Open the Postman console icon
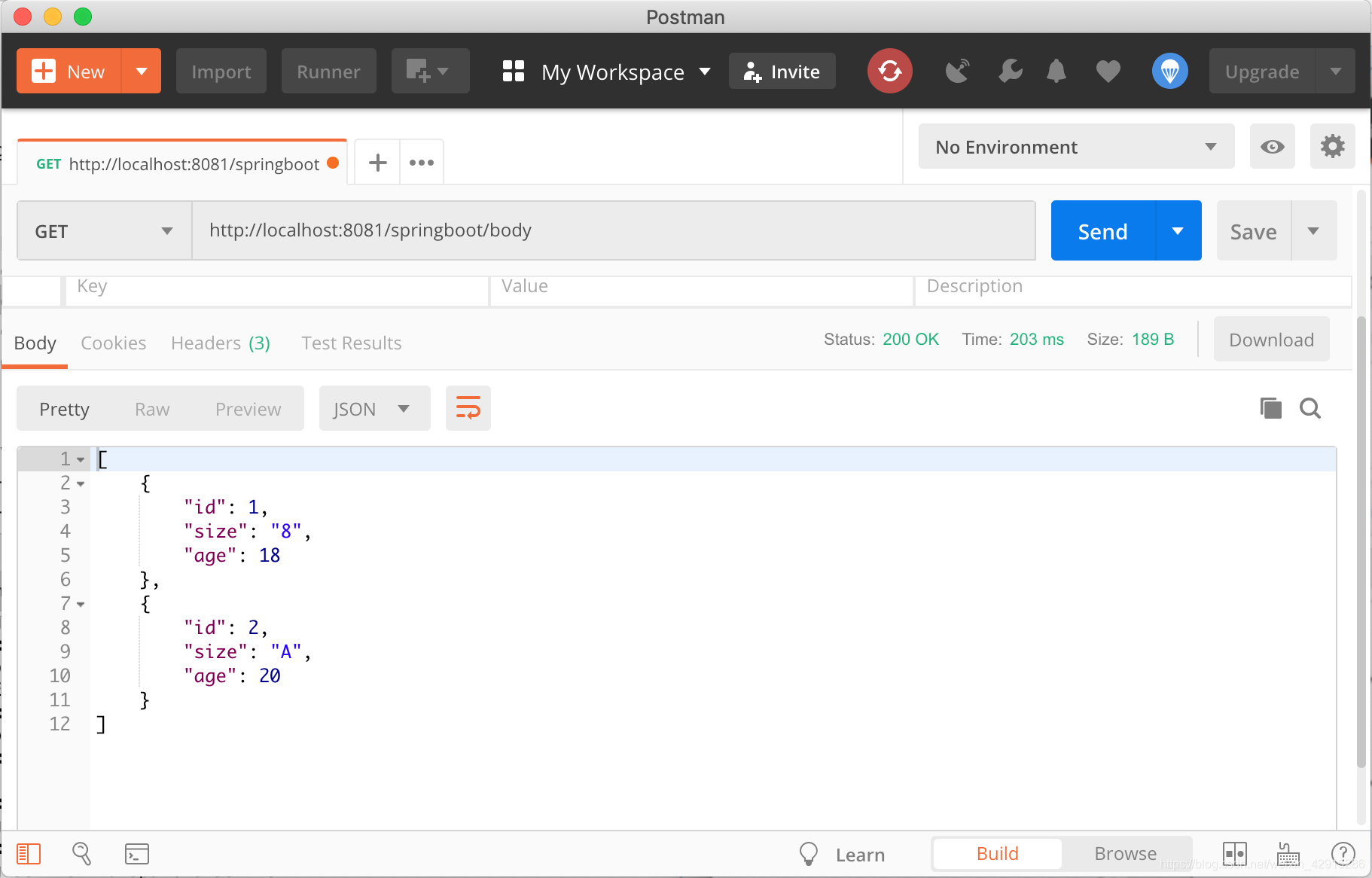The width and height of the screenshot is (1372, 878). tap(136, 854)
